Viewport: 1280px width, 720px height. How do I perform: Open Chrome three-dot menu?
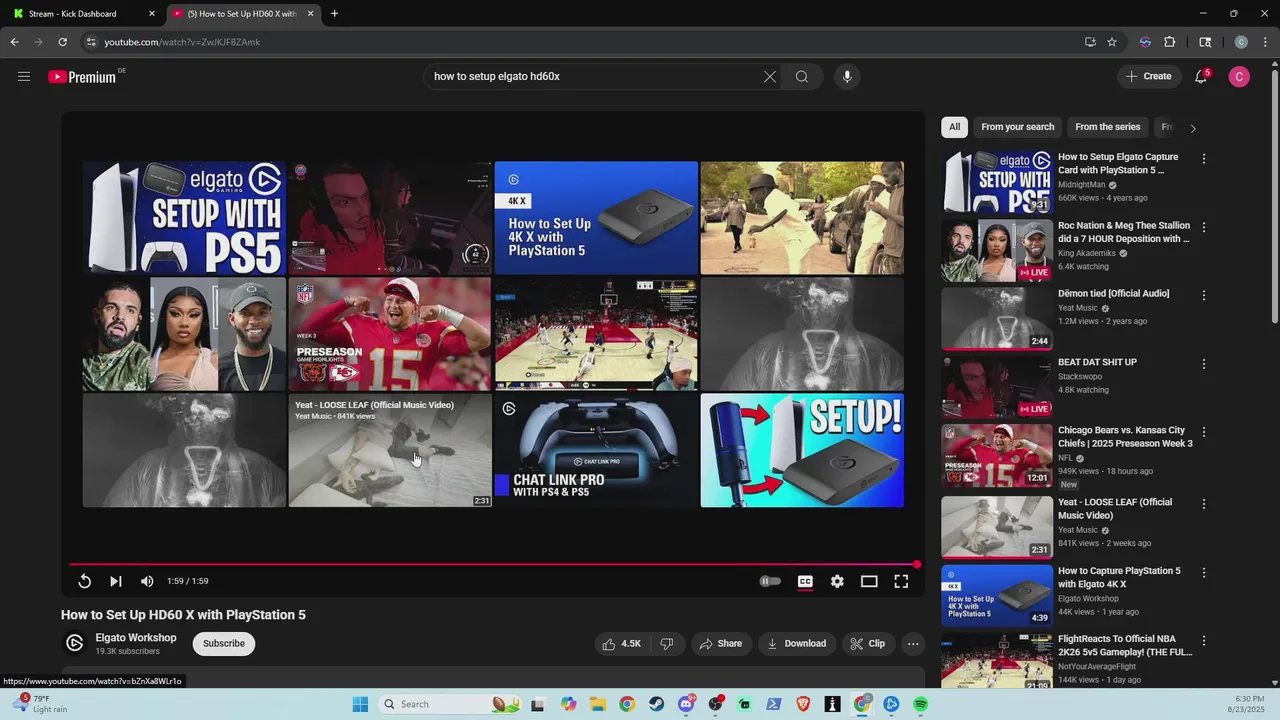pos(1266,42)
